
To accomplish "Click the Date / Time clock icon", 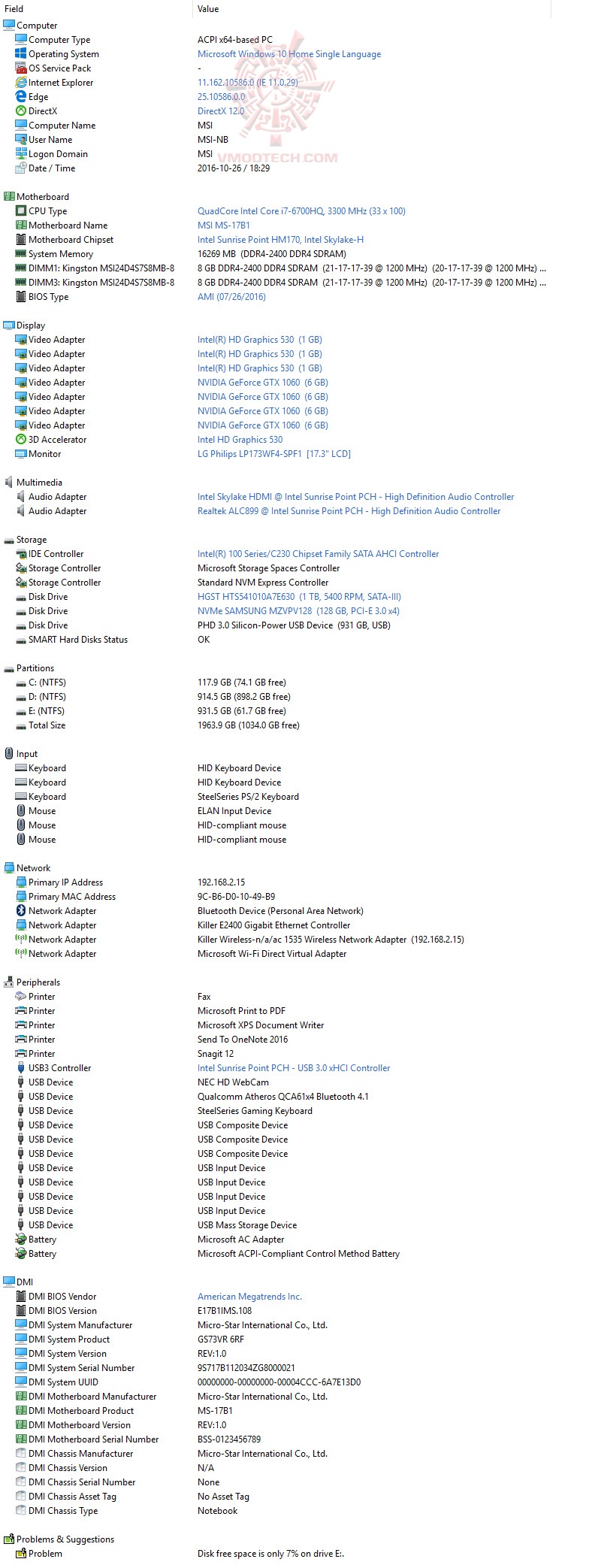I will pos(21,168).
